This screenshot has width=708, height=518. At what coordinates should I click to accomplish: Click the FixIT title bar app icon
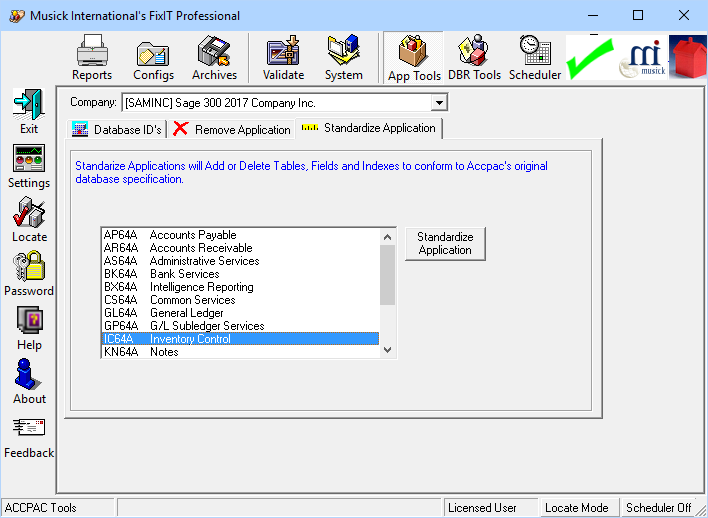click(17, 16)
